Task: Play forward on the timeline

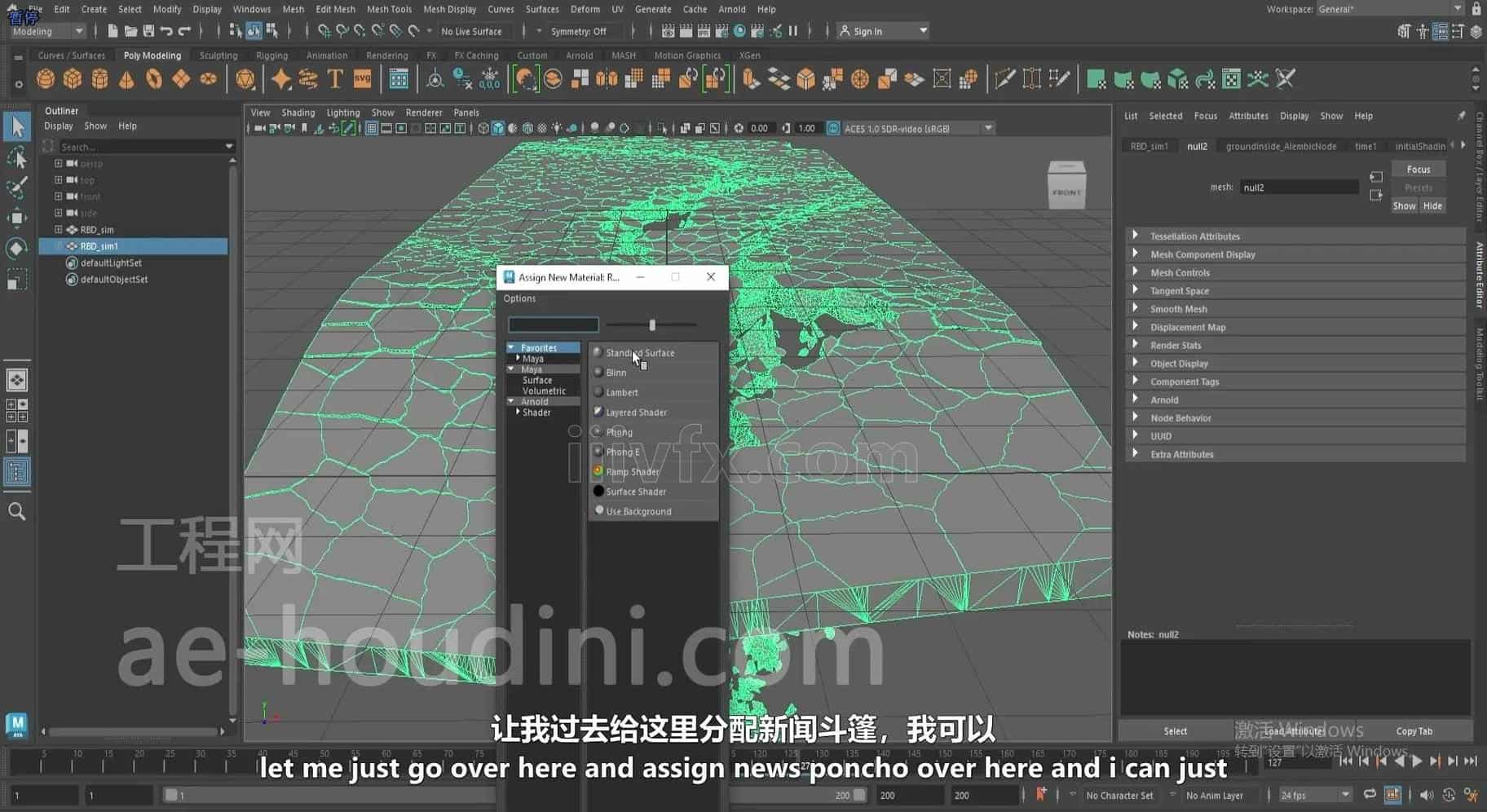Action: [x=1417, y=761]
